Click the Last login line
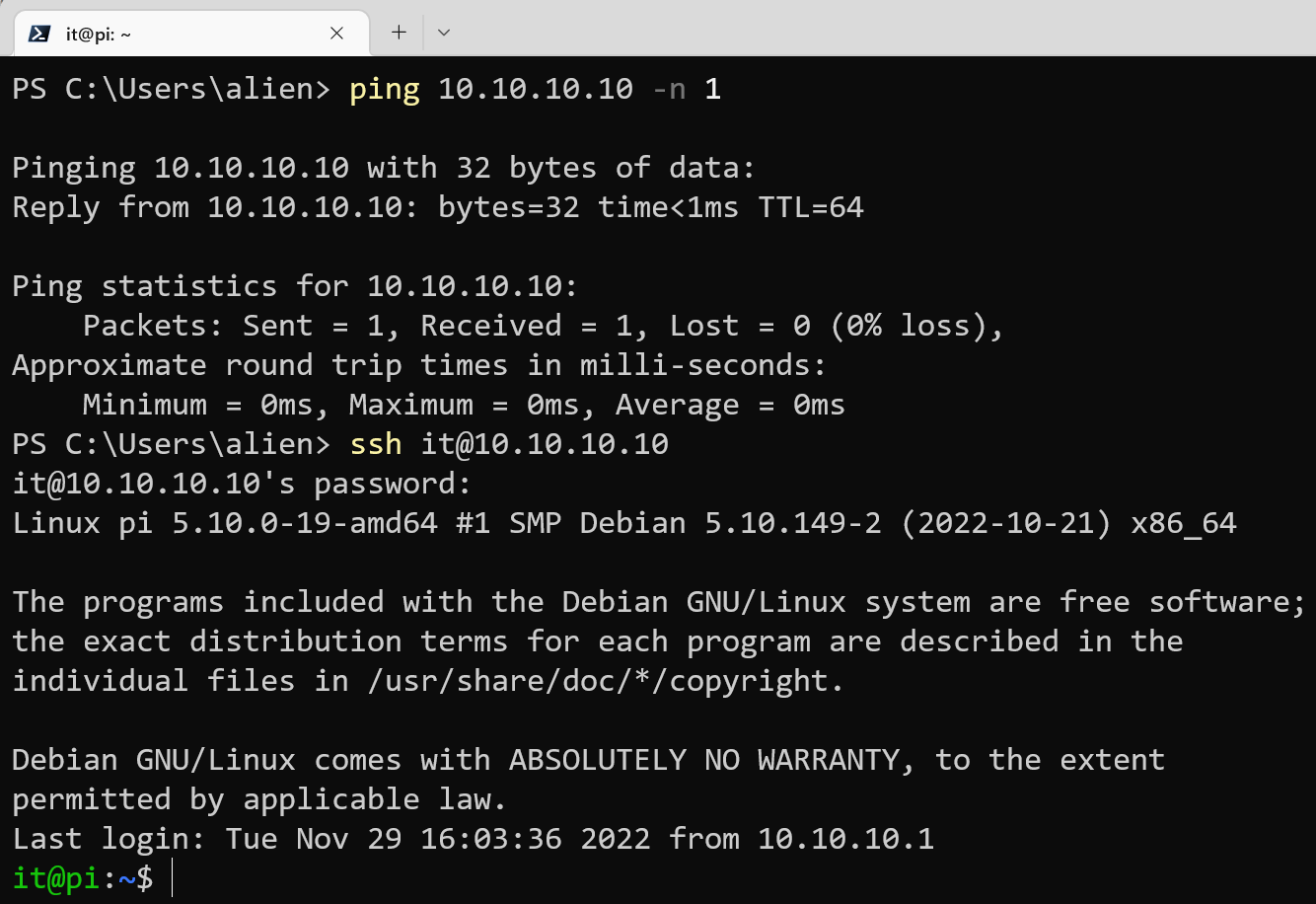Screen dimensions: 1316x904 [x=473, y=839]
